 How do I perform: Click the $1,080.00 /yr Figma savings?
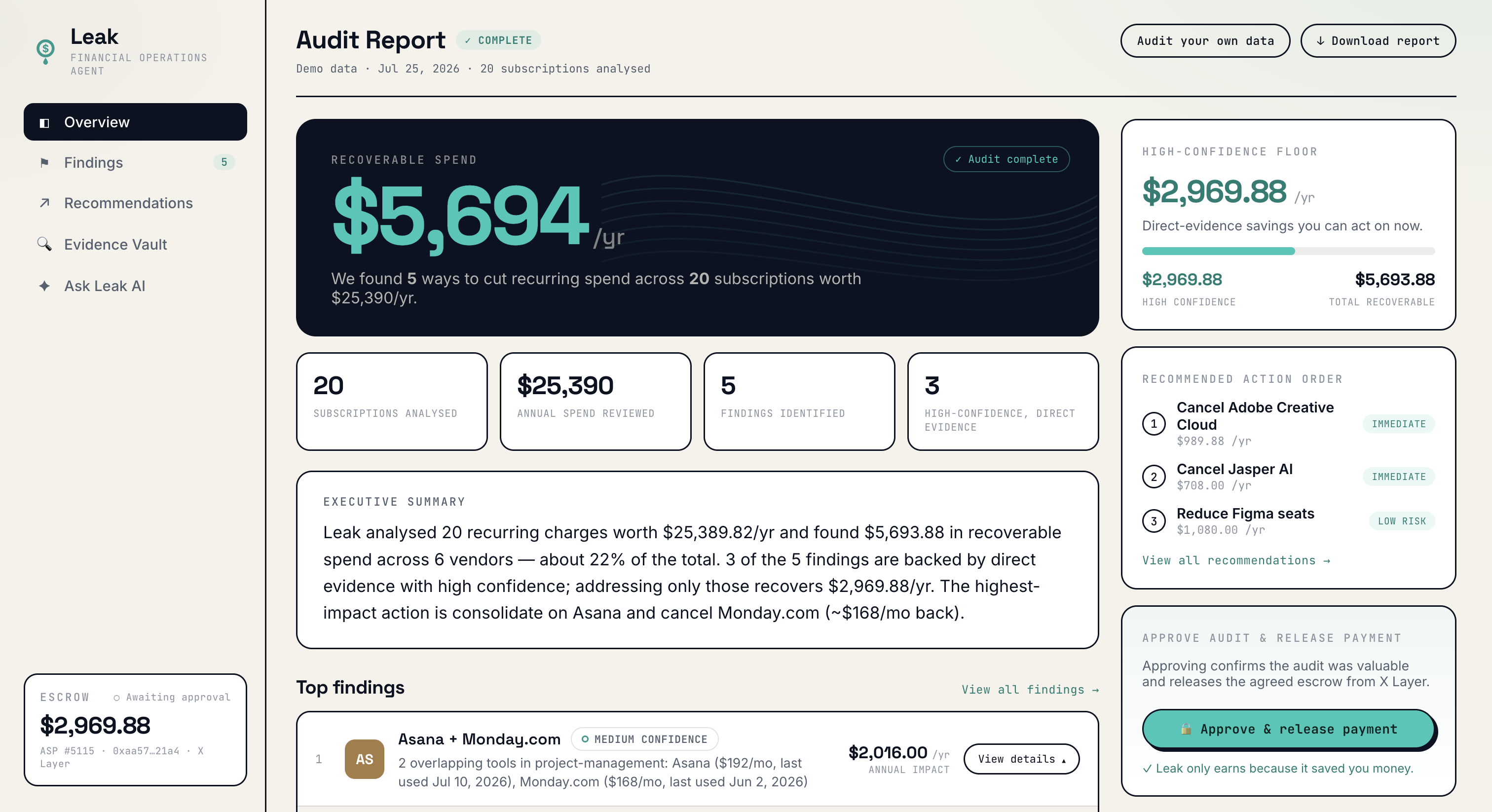[1221, 530]
